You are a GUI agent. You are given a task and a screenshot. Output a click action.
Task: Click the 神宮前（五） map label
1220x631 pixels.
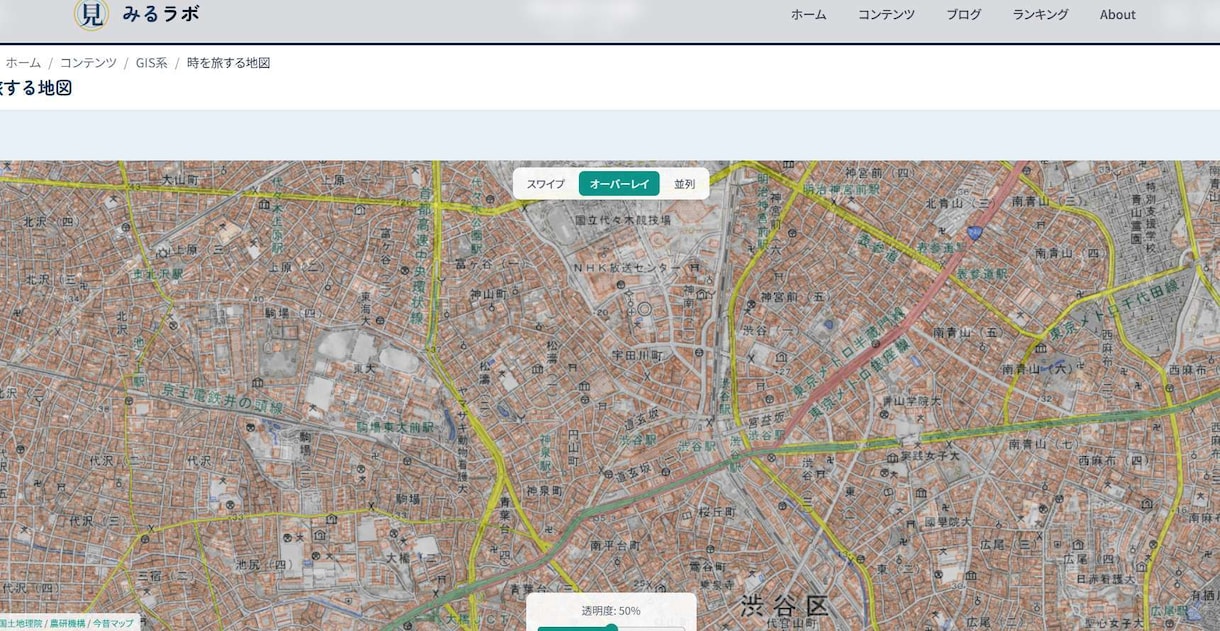pyautogui.click(x=796, y=297)
